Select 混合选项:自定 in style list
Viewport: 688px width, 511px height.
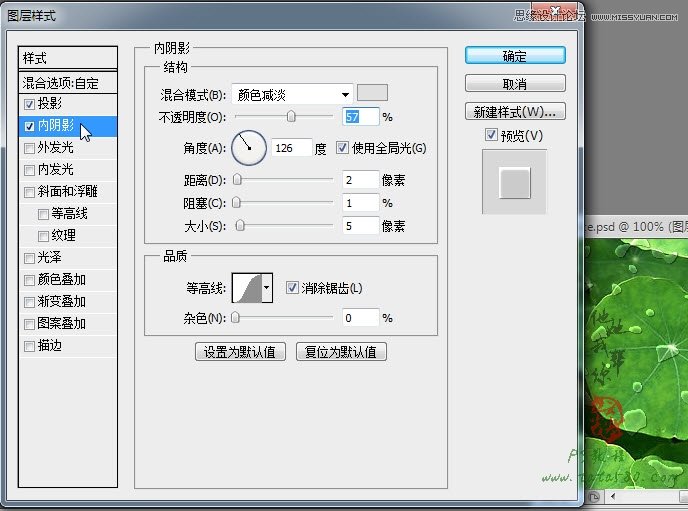click(68, 82)
